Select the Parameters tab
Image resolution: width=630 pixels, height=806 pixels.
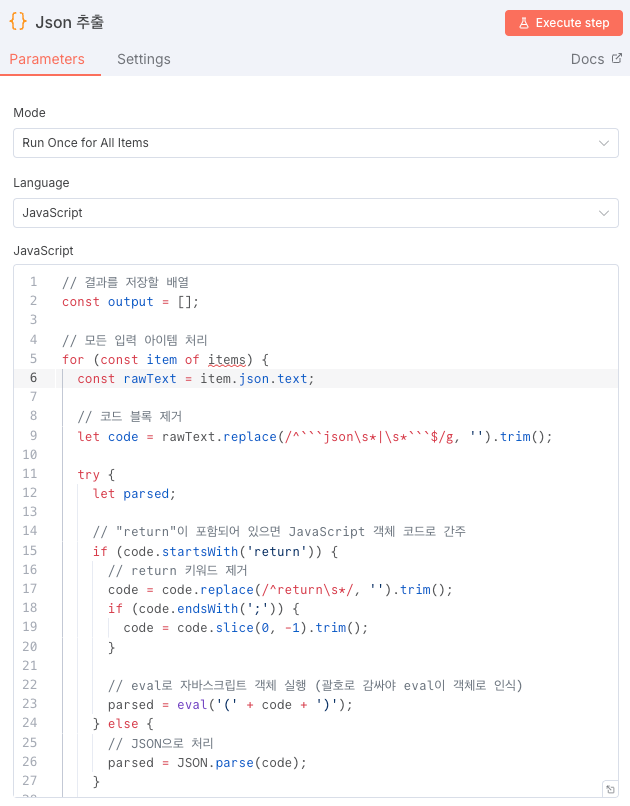[49, 59]
